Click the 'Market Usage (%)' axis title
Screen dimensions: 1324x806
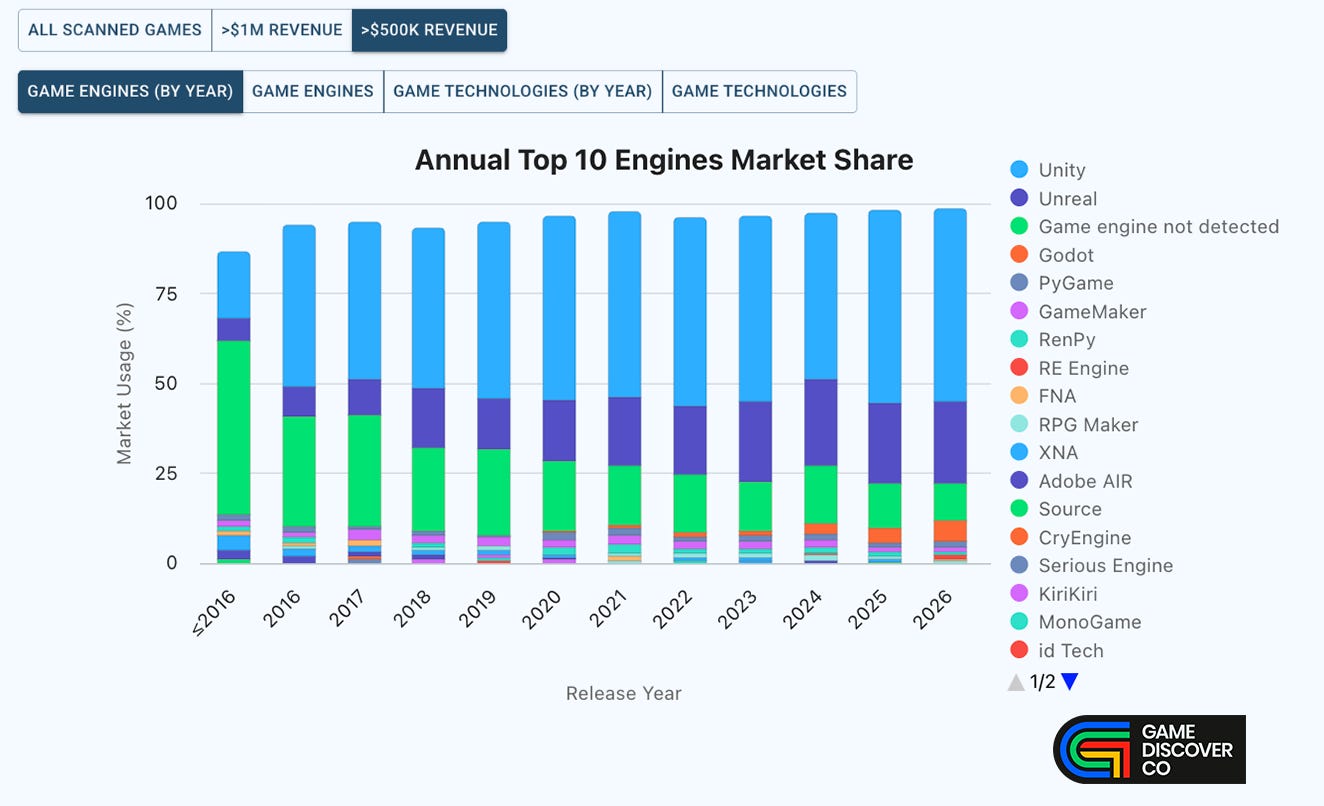[124, 383]
